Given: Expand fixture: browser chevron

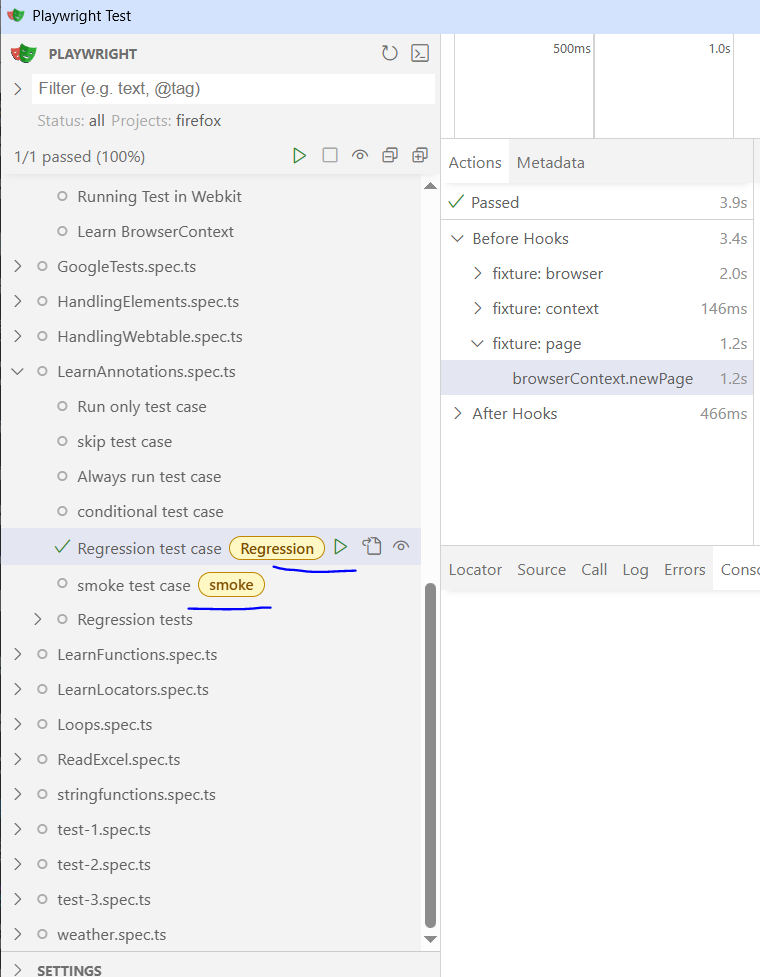Looking at the screenshot, I should pos(477,273).
